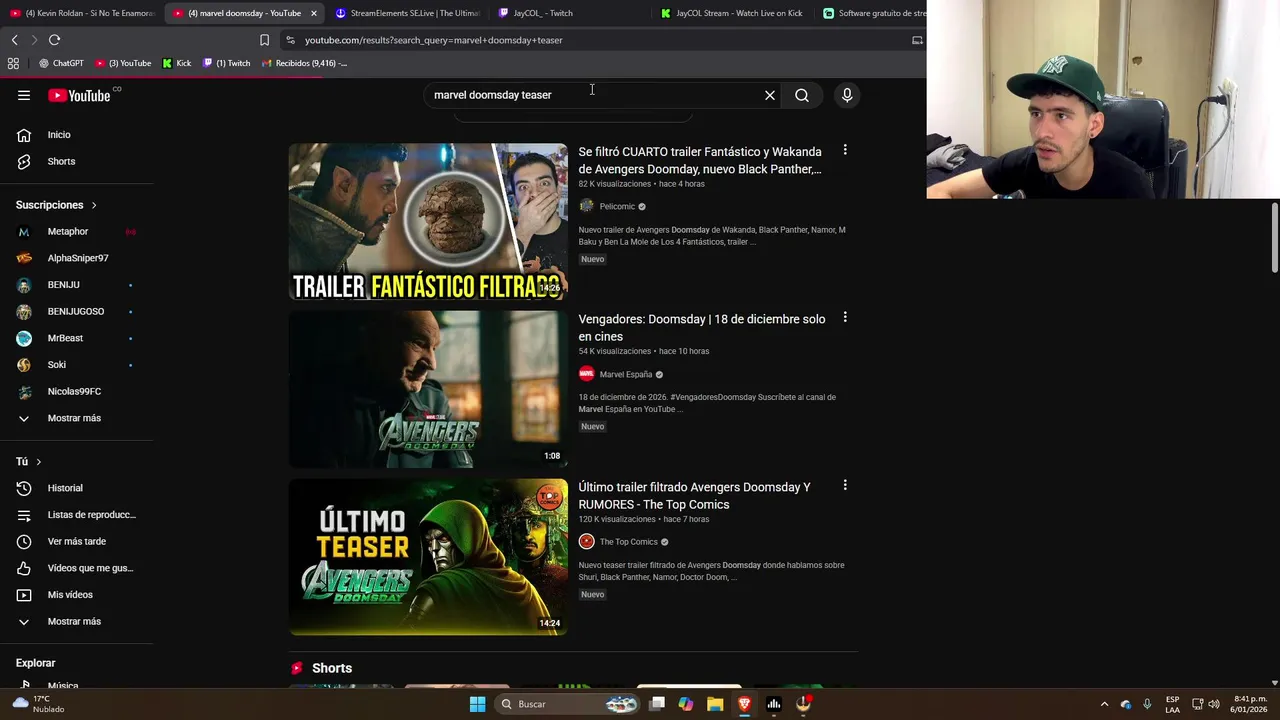Switch to the JayCOL Stream Kick tab

pyautogui.click(x=733, y=13)
